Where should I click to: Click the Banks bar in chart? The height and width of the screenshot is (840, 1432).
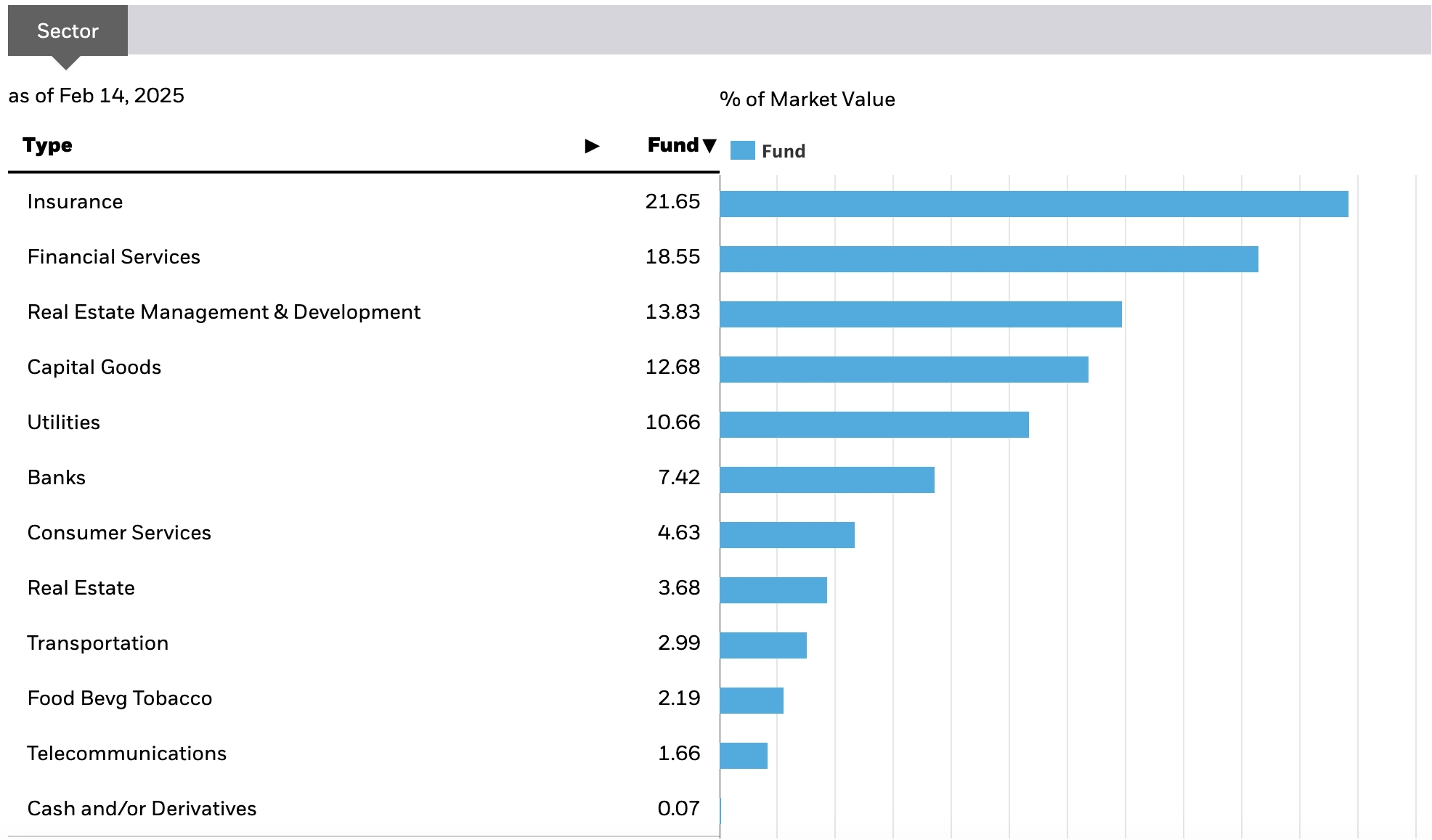pos(827,480)
